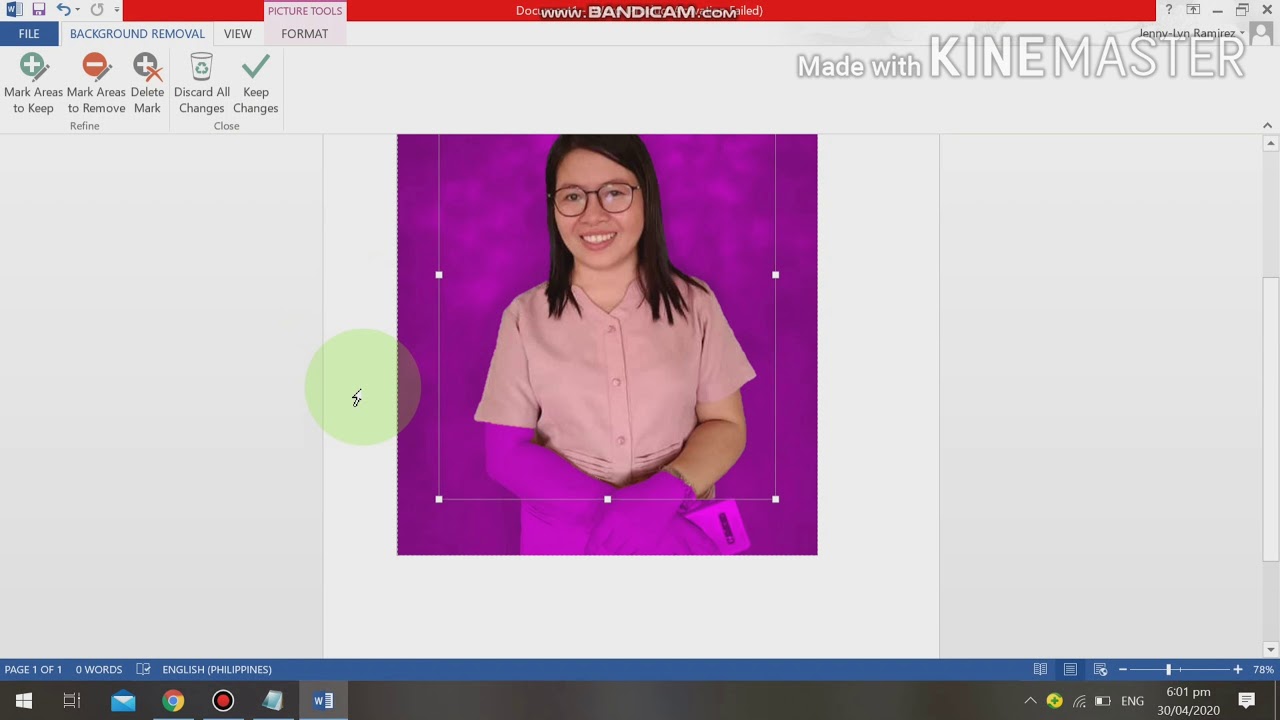Switch to Print Layout view
This screenshot has height=720, width=1280.
[x=1070, y=669]
